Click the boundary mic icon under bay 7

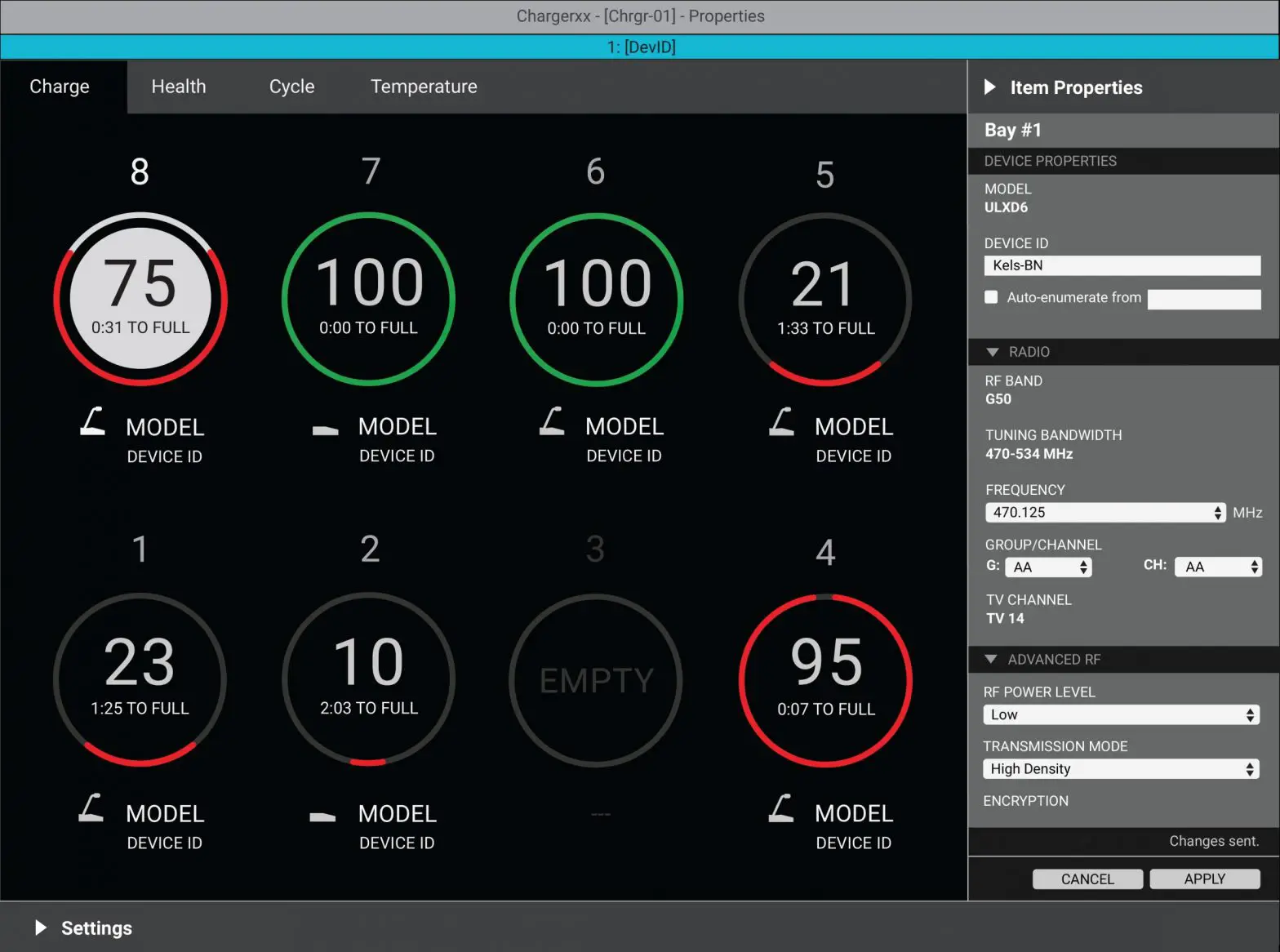pos(325,430)
